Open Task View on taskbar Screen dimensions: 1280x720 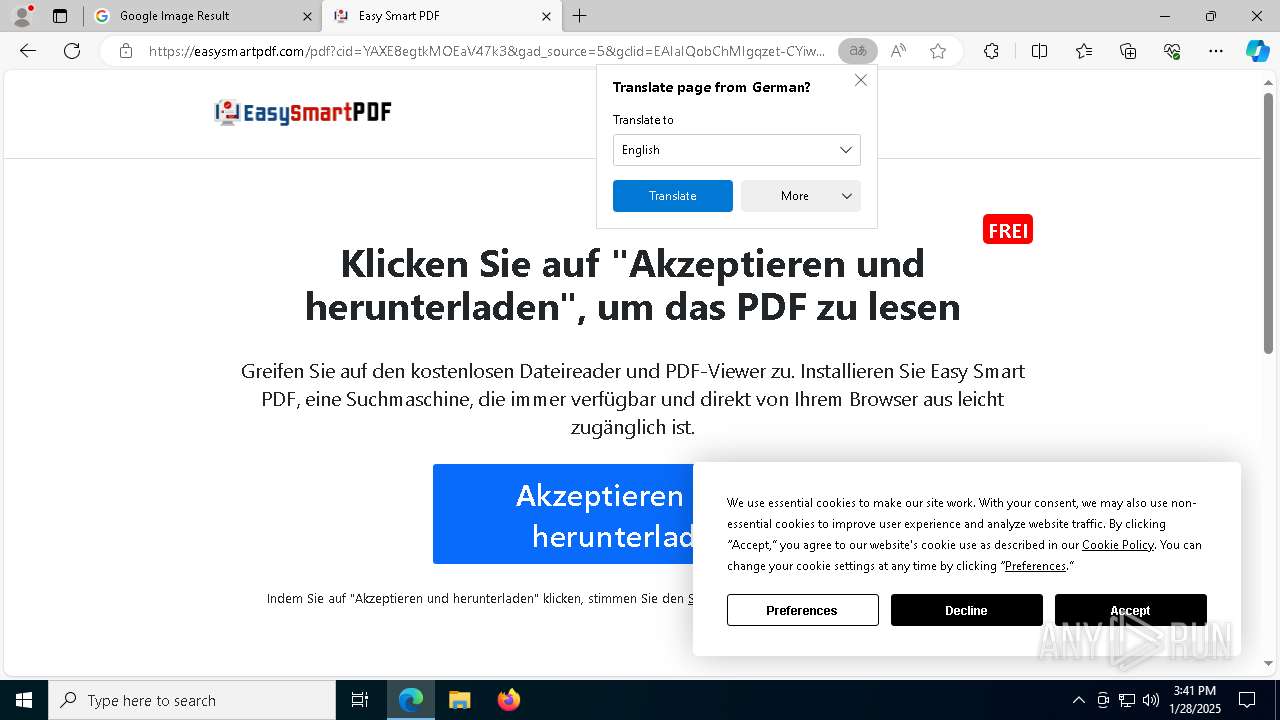(360, 700)
